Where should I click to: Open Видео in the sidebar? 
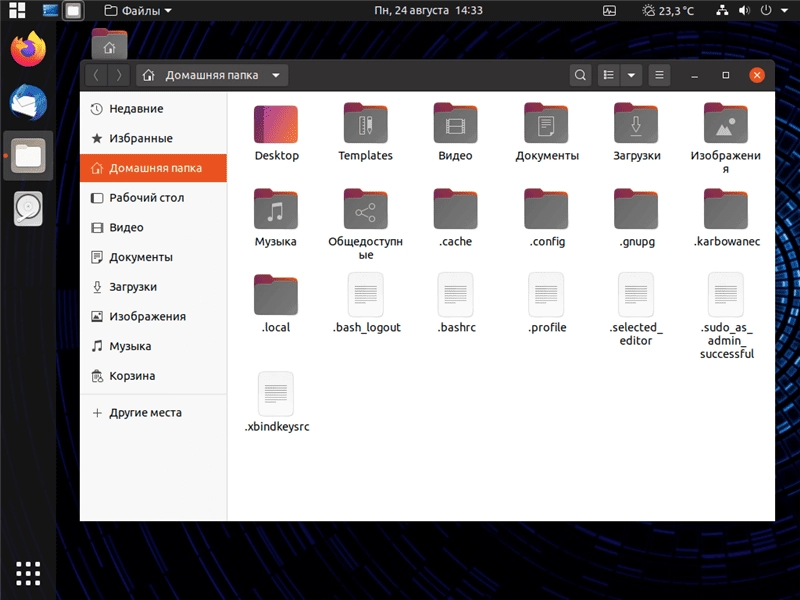tap(153, 227)
